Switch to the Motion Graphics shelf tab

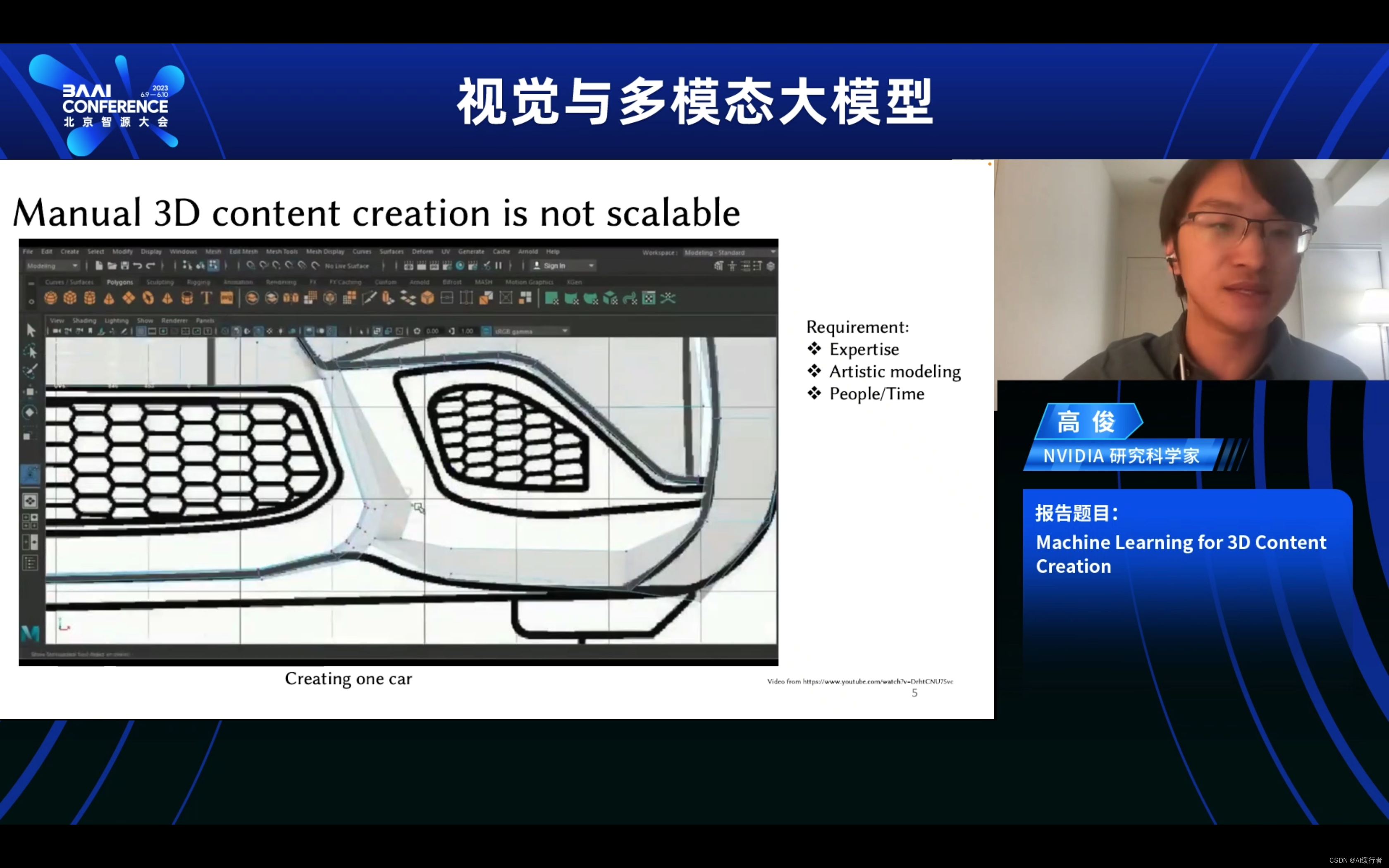(529, 282)
